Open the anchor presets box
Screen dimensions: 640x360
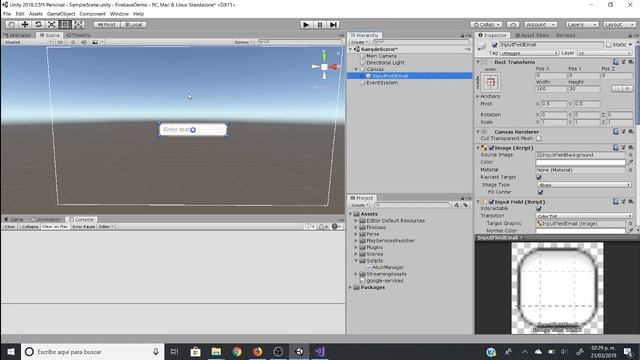[491, 82]
